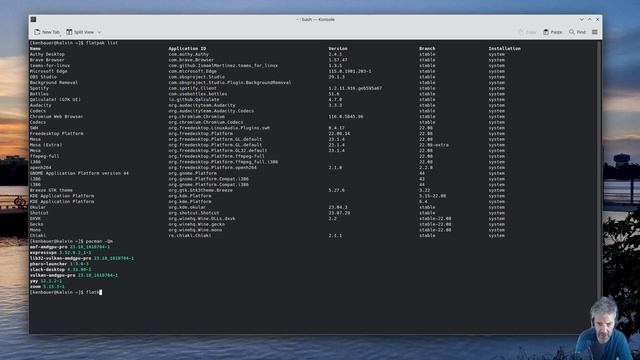Click the 'Freedesktop Platform' row name

(x=56, y=133)
